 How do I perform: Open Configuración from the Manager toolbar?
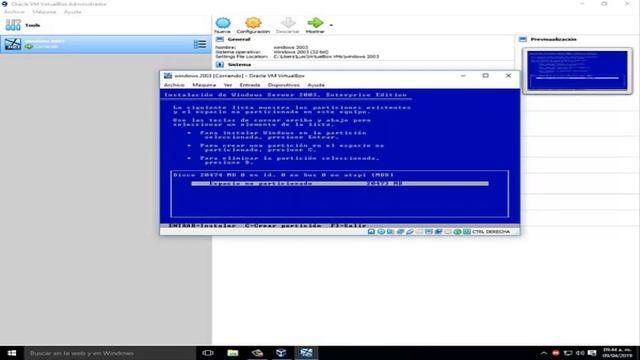[x=253, y=25]
